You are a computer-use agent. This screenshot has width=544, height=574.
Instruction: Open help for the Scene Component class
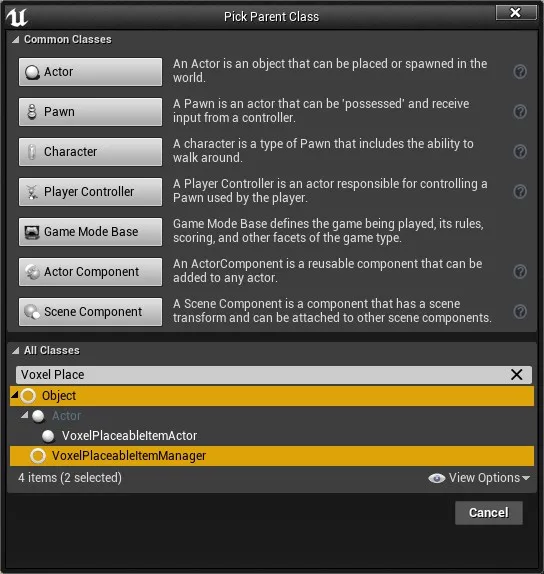pos(520,312)
